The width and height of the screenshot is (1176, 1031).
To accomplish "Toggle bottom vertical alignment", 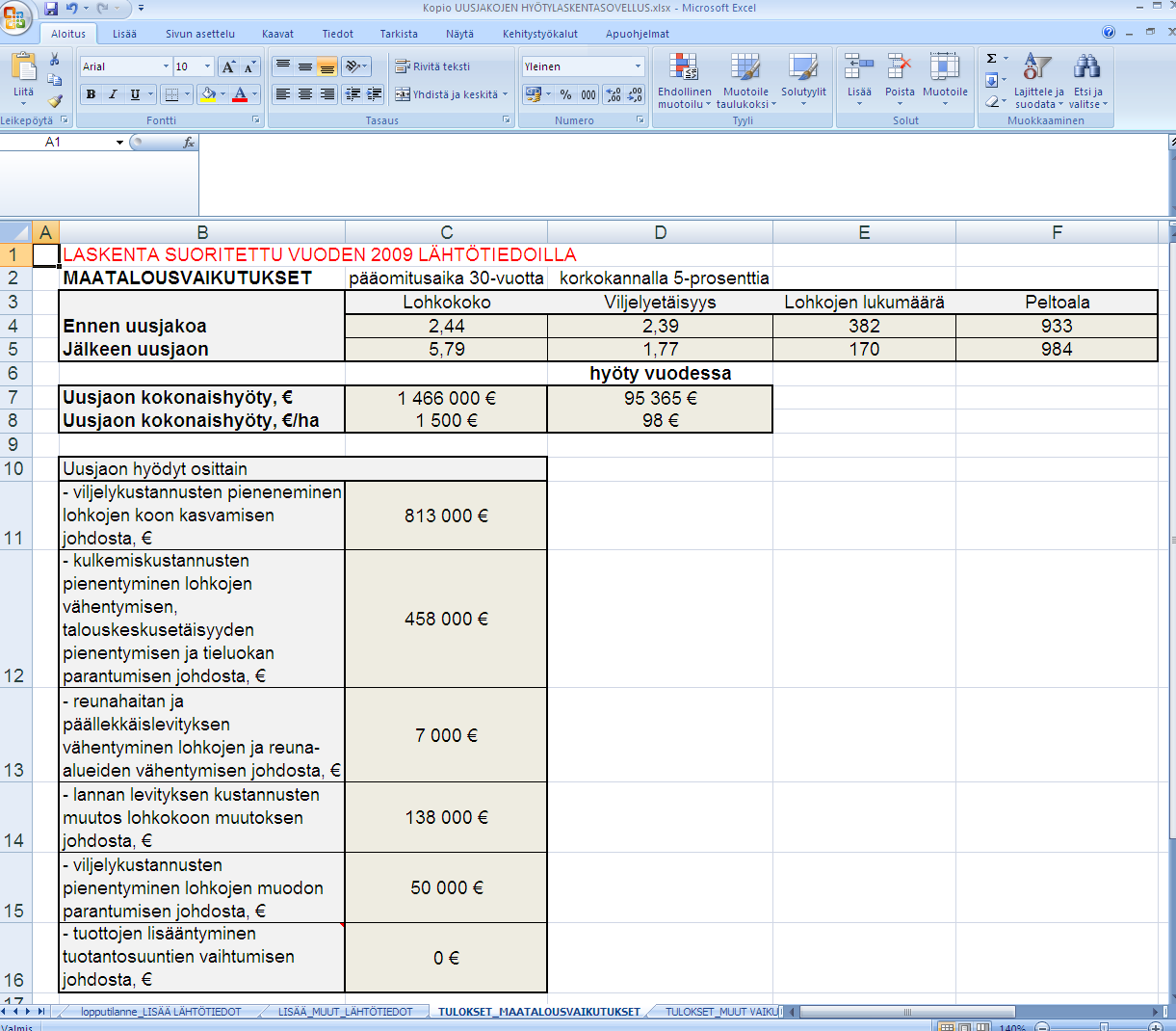I will pos(327,66).
